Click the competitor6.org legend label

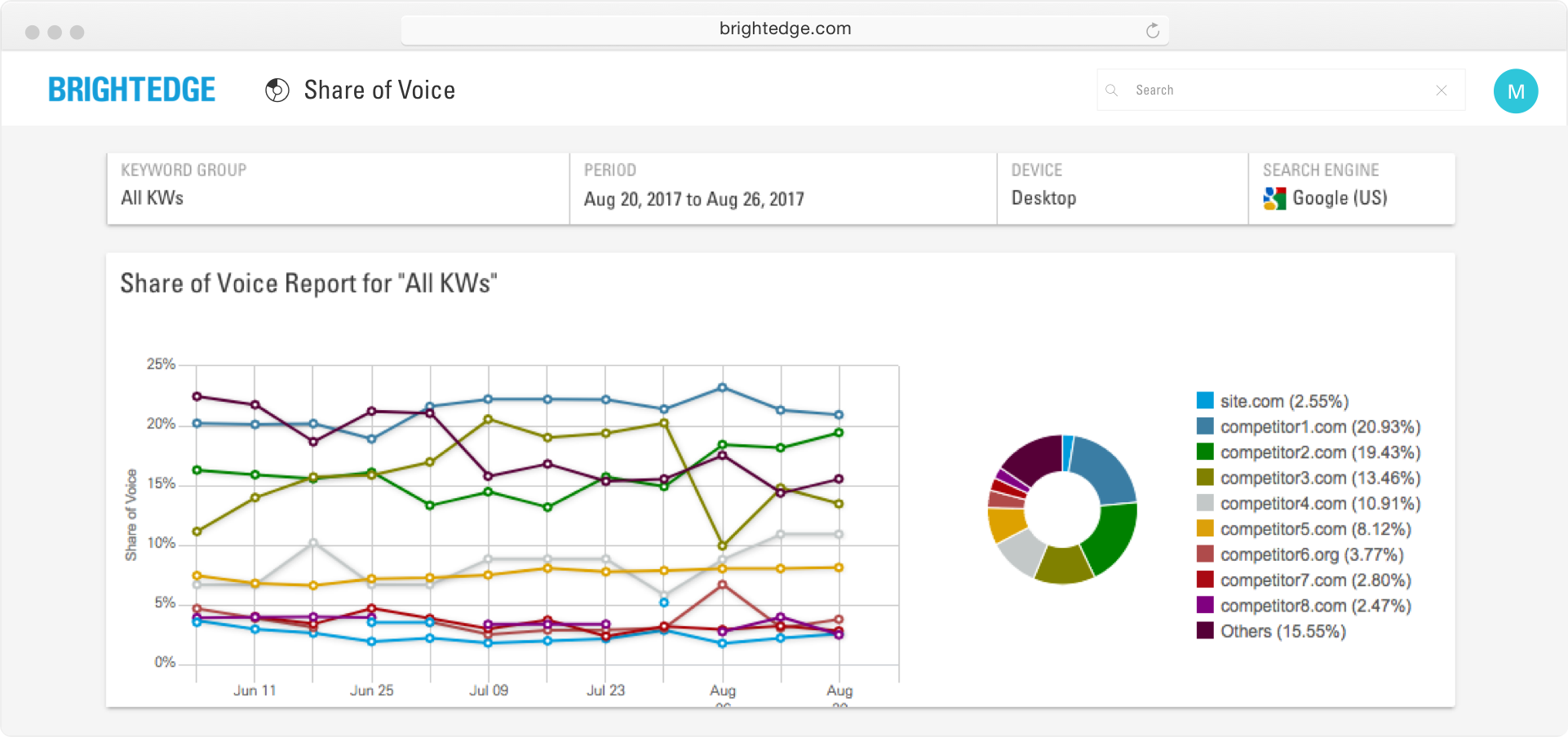coord(1311,554)
